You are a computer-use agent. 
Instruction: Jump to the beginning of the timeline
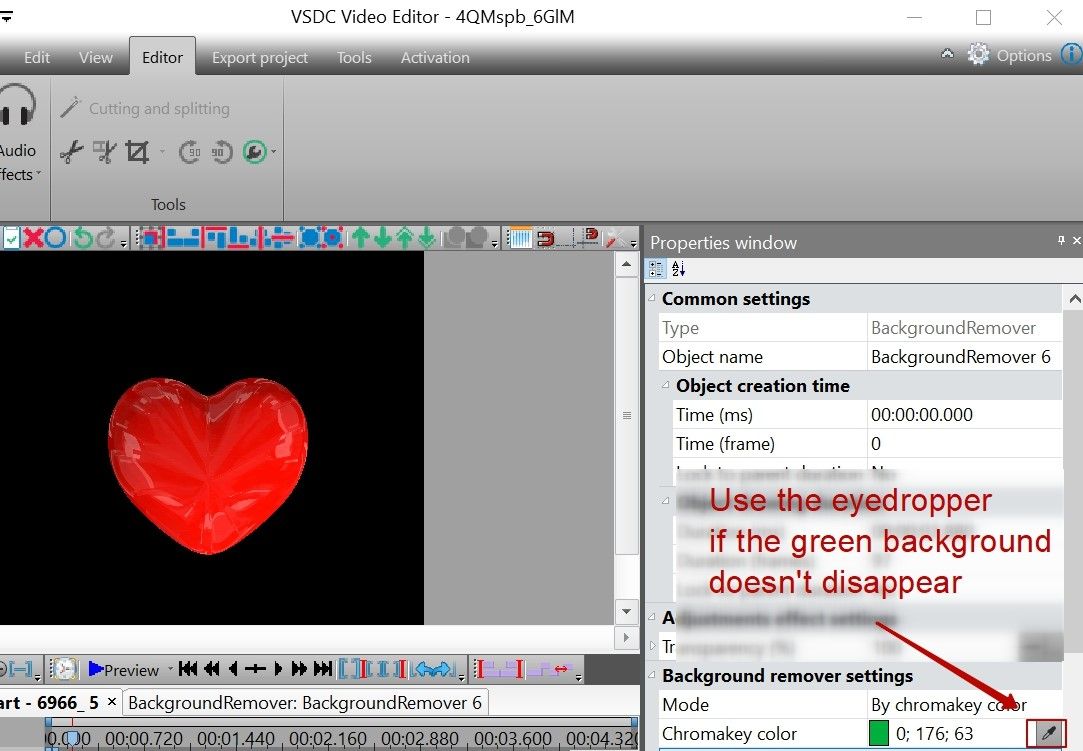pyautogui.click(x=188, y=669)
